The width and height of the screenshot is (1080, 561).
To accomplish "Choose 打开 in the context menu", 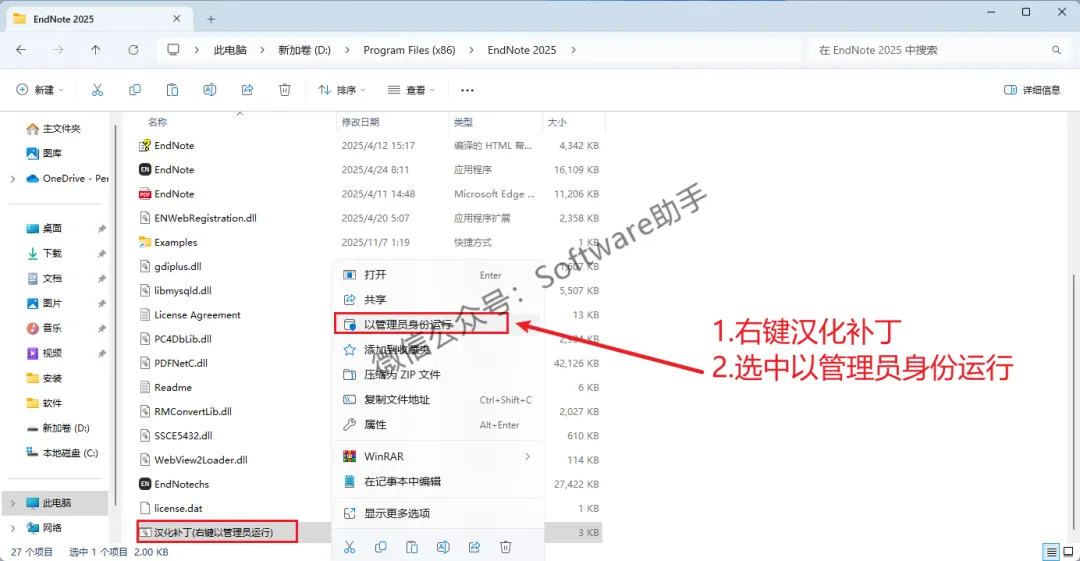I will tap(438, 274).
